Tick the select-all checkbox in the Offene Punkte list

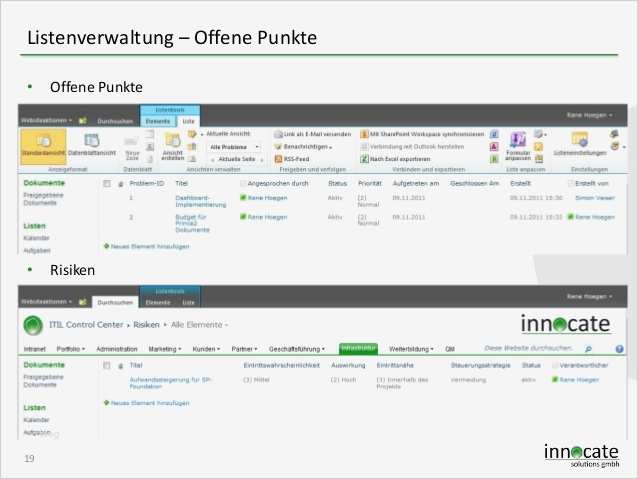click(107, 184)
